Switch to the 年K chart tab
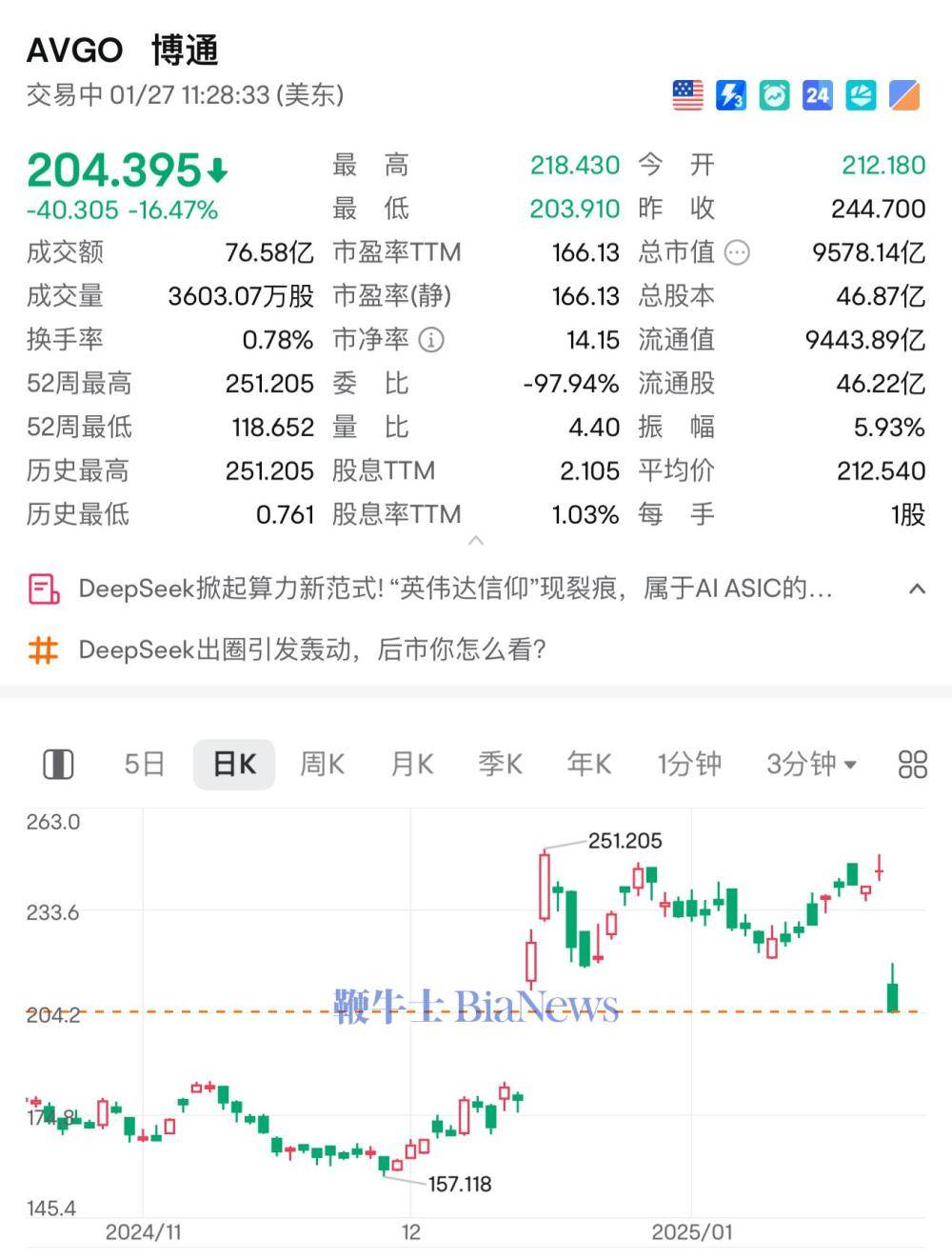The width and height of the screenshot is (952, 1259). coord(588,764)
